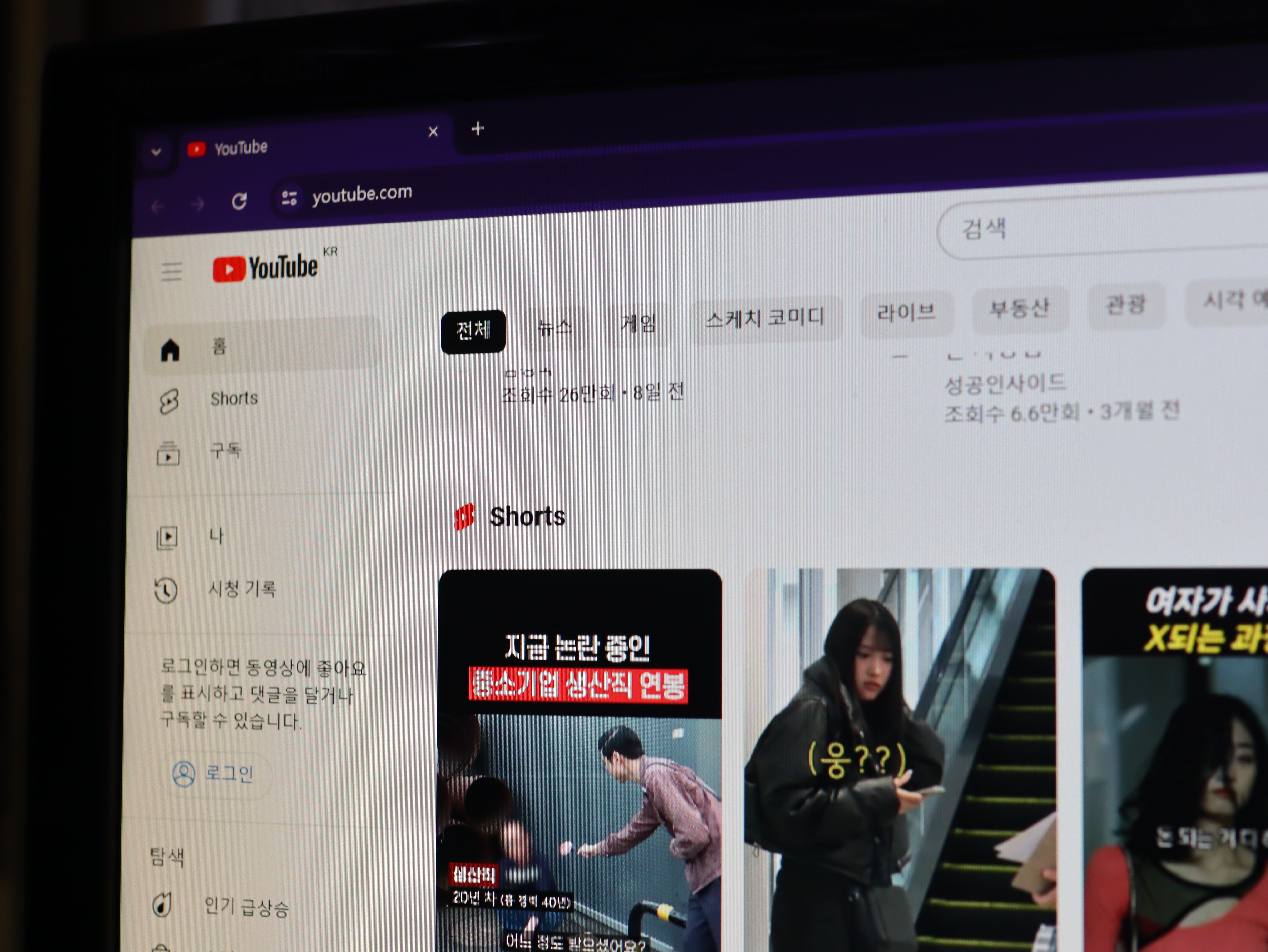Click the 조회수 6.6만회 · 3개월 전 text

point(1062,412)
